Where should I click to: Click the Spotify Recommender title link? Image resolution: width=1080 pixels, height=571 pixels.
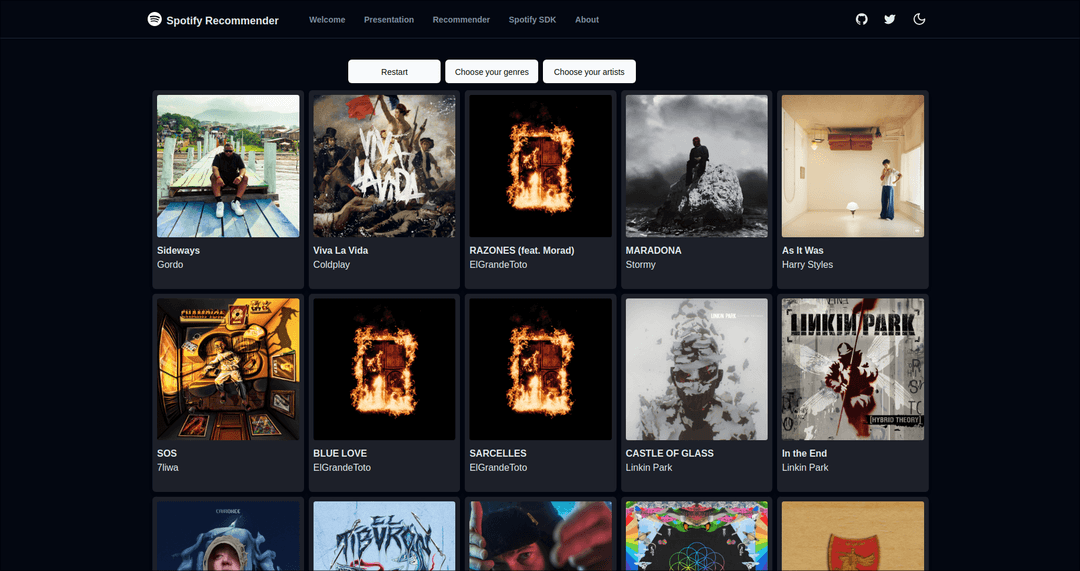click(x=222, y=21)
